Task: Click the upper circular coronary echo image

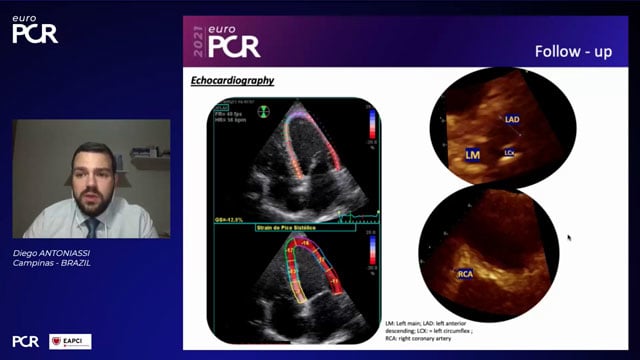Action: pyautogui.click(x=503, y=127)
